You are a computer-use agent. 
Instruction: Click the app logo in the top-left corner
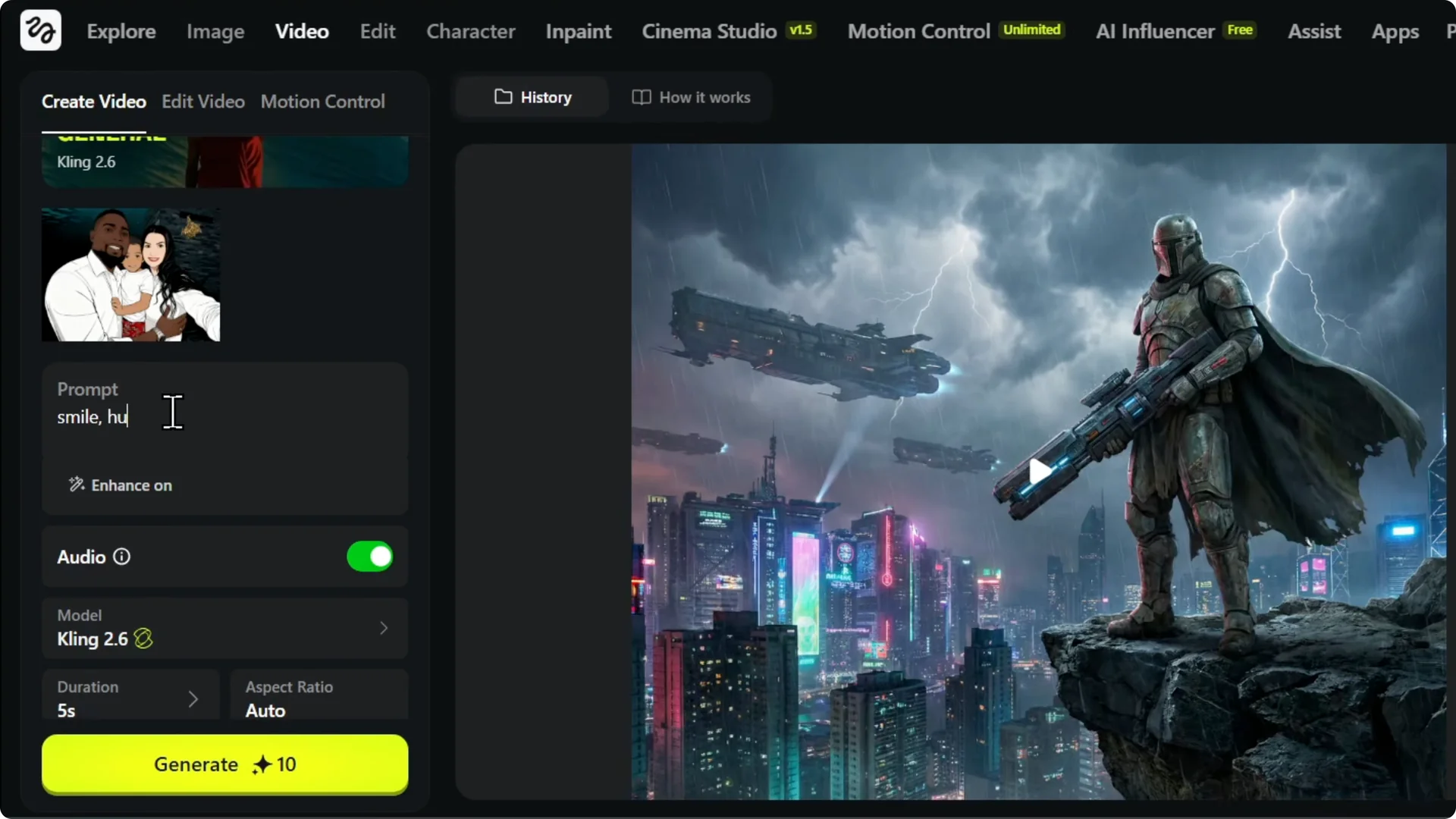click(40, 30)
